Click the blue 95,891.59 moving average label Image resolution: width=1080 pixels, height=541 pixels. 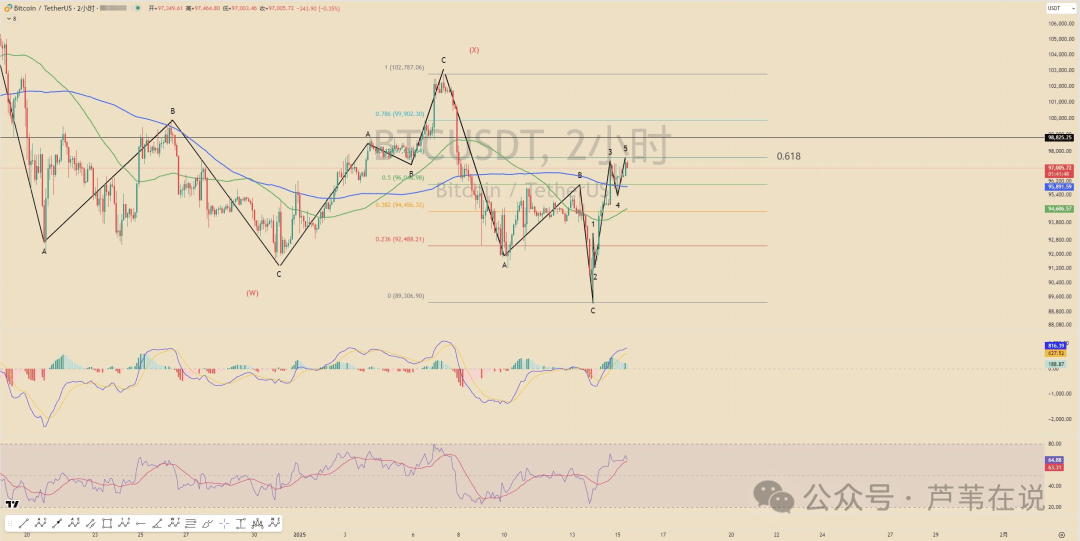(1060, 187)
